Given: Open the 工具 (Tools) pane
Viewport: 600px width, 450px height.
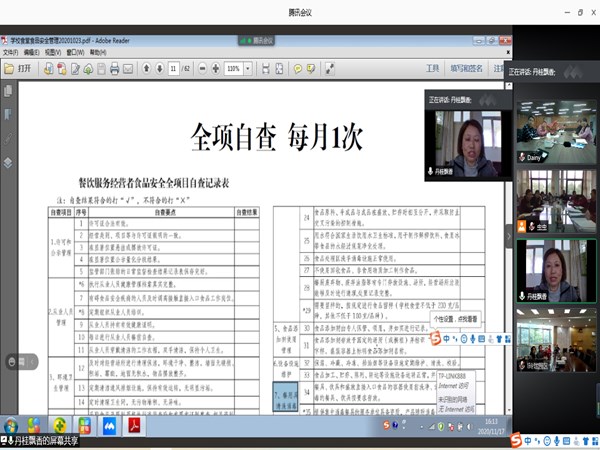Looking at the screenshot, I should 432,68.
